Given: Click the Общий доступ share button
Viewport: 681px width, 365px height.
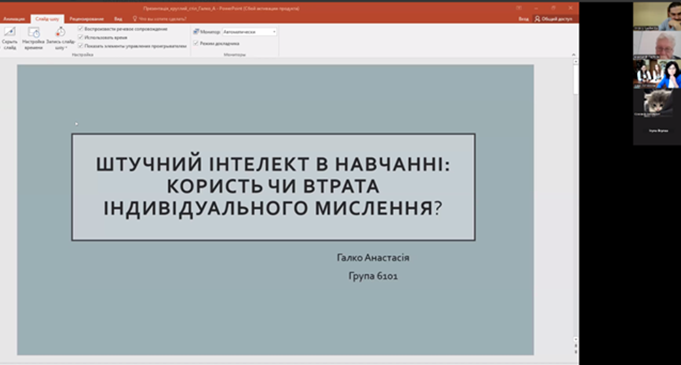Looking at the screenshot, I should [554, 19].
